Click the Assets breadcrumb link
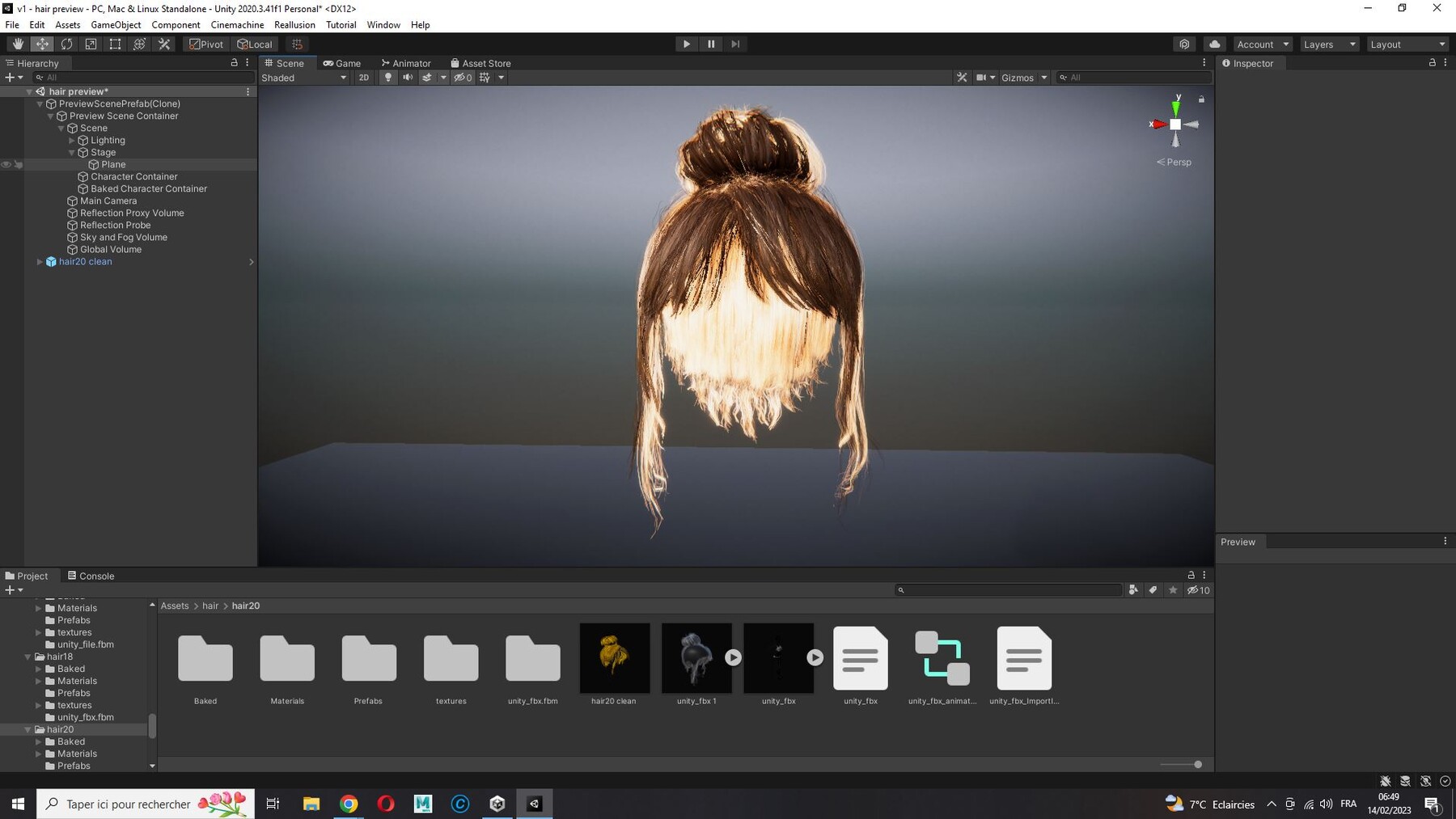 click(x=175, y=606)
